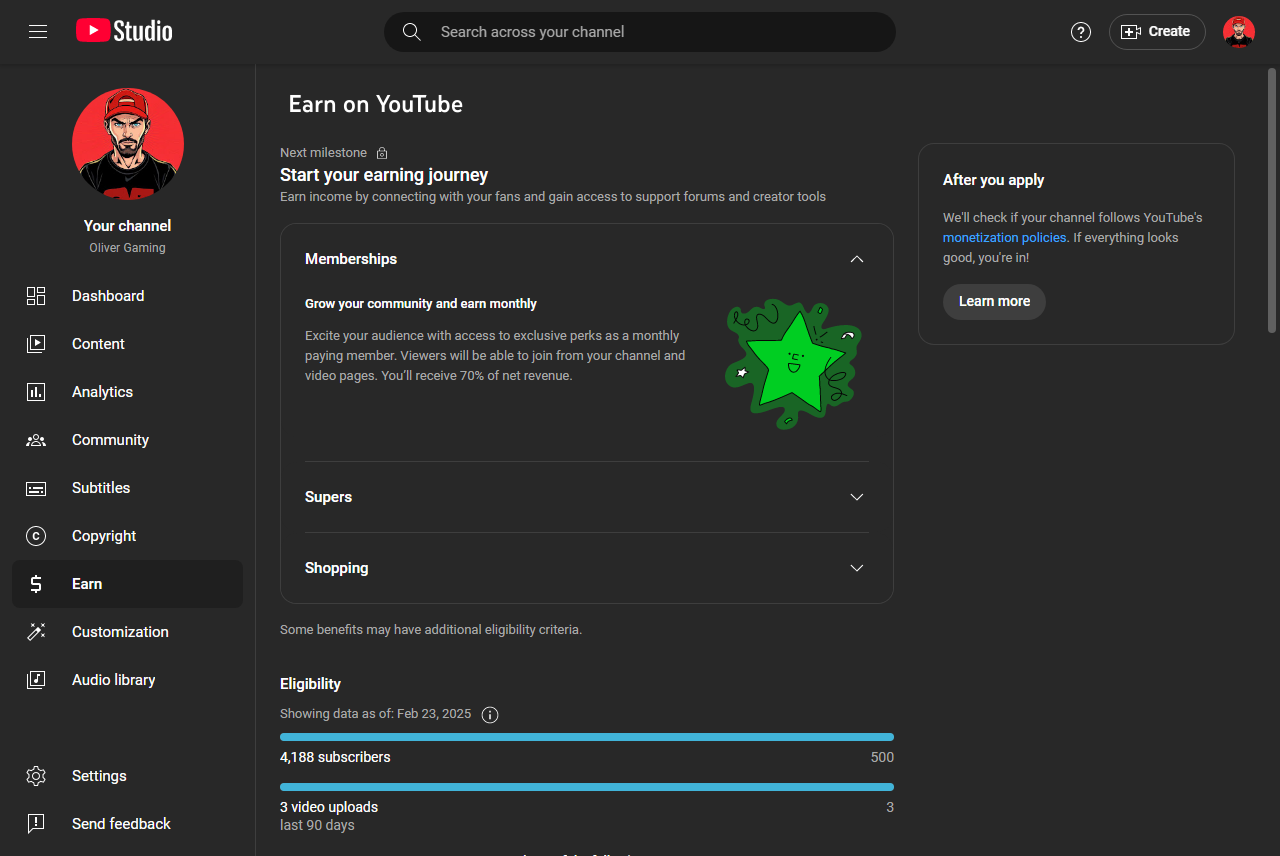Click the search magnifier icon
The height and width of the screenshot is (856, 1280).
412,32
